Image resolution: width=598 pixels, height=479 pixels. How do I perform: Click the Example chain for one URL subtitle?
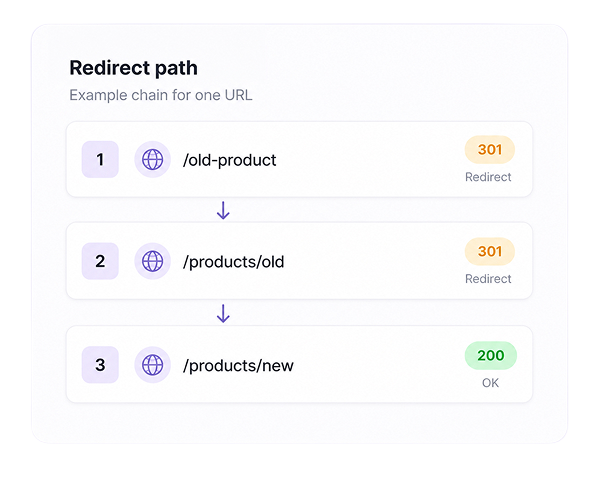[x=161, y=95]
